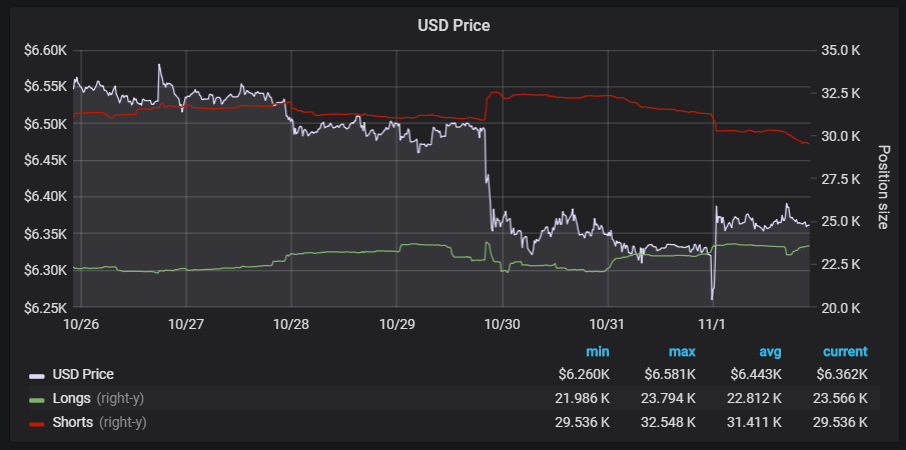The image size is (906, 450).
Task: Click the 10/26 x-axis date label
Action: click(x=81, y=324)
